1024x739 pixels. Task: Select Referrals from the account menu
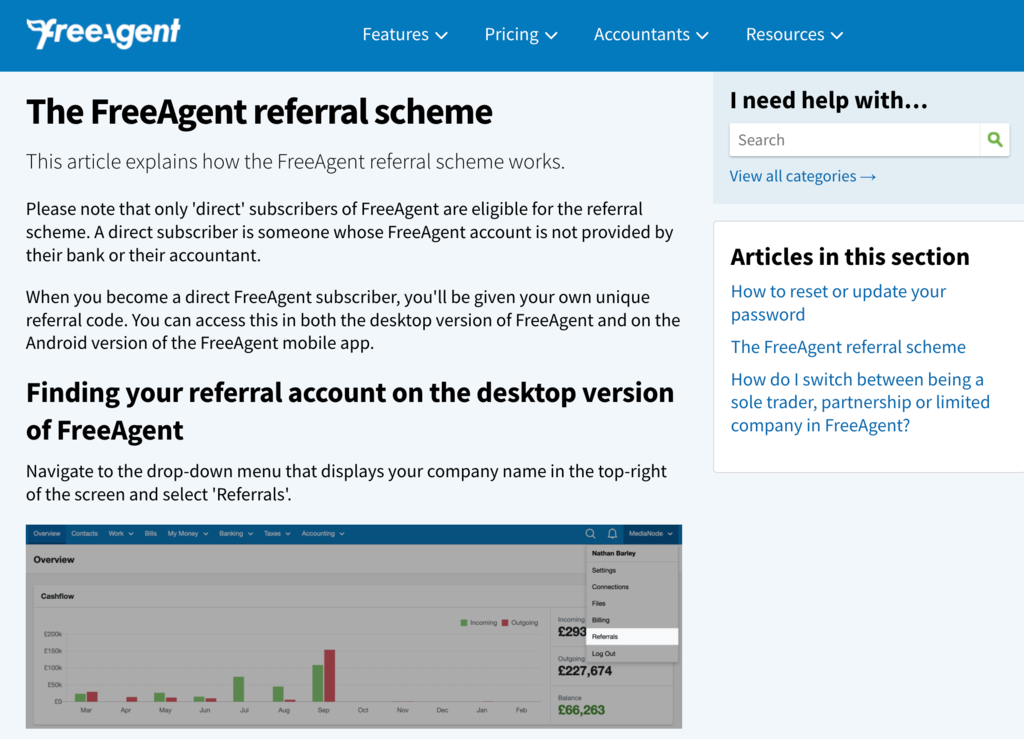(607, 637)
